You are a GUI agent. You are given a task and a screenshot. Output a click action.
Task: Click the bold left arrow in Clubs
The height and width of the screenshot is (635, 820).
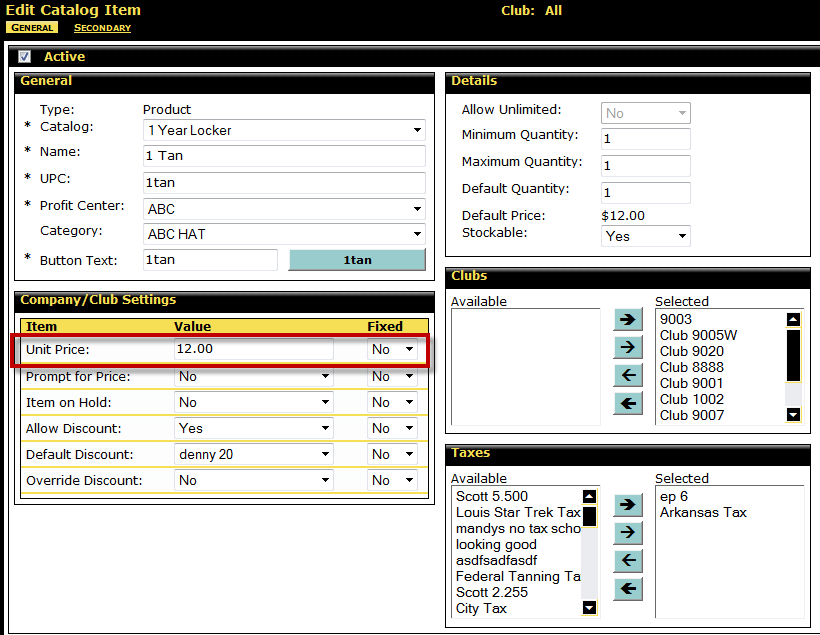pyautogui.click(x=628, y=403)
